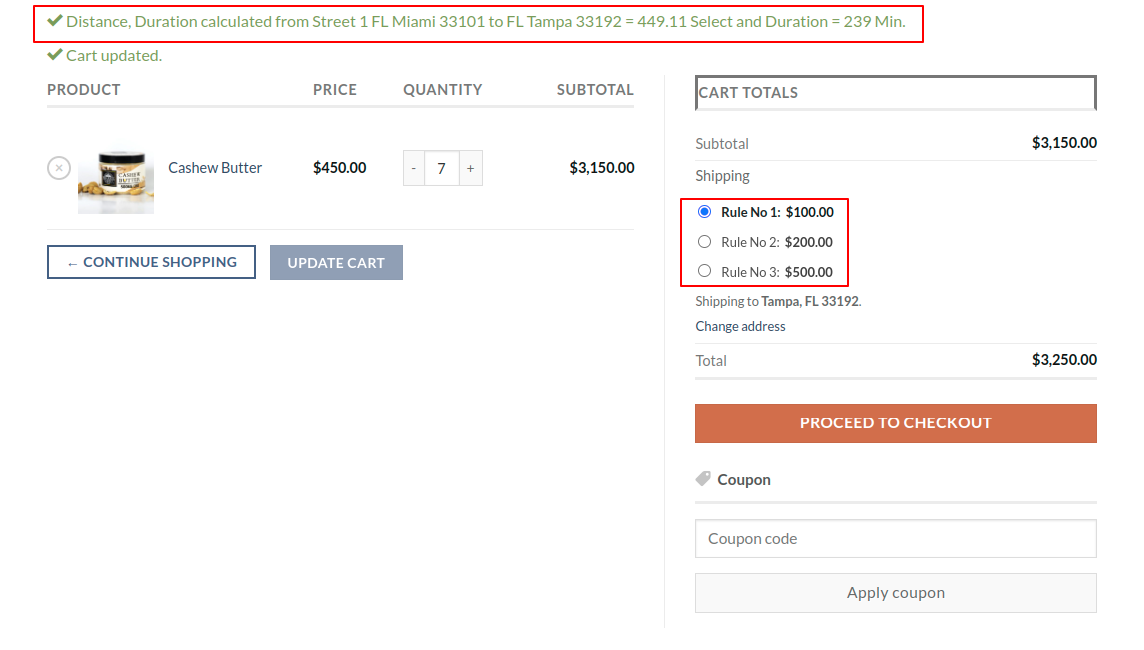
Task: Click the Product column header
Action: (x=84, y=90)
